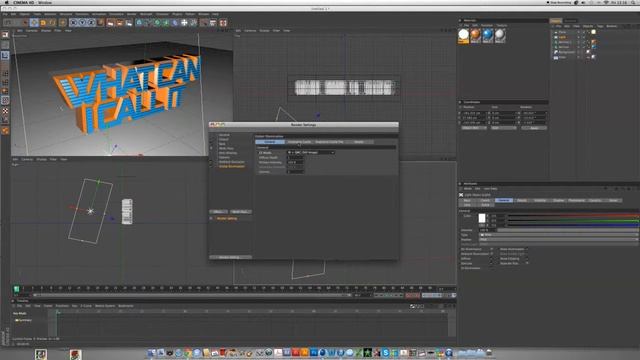Open the Render menu in the menu bar
Screen dimensions: 640x360
tap(131, 14)
